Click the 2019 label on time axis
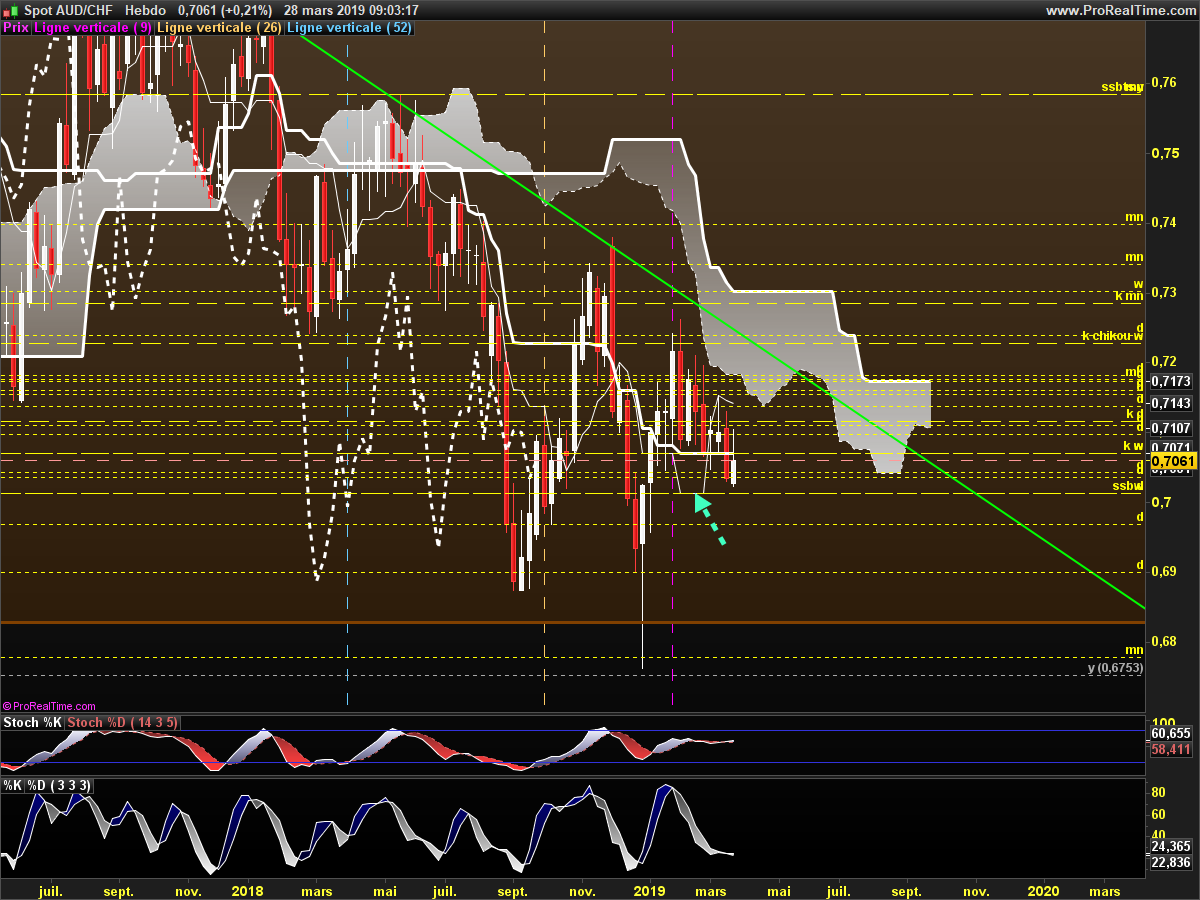 [650, 890]
